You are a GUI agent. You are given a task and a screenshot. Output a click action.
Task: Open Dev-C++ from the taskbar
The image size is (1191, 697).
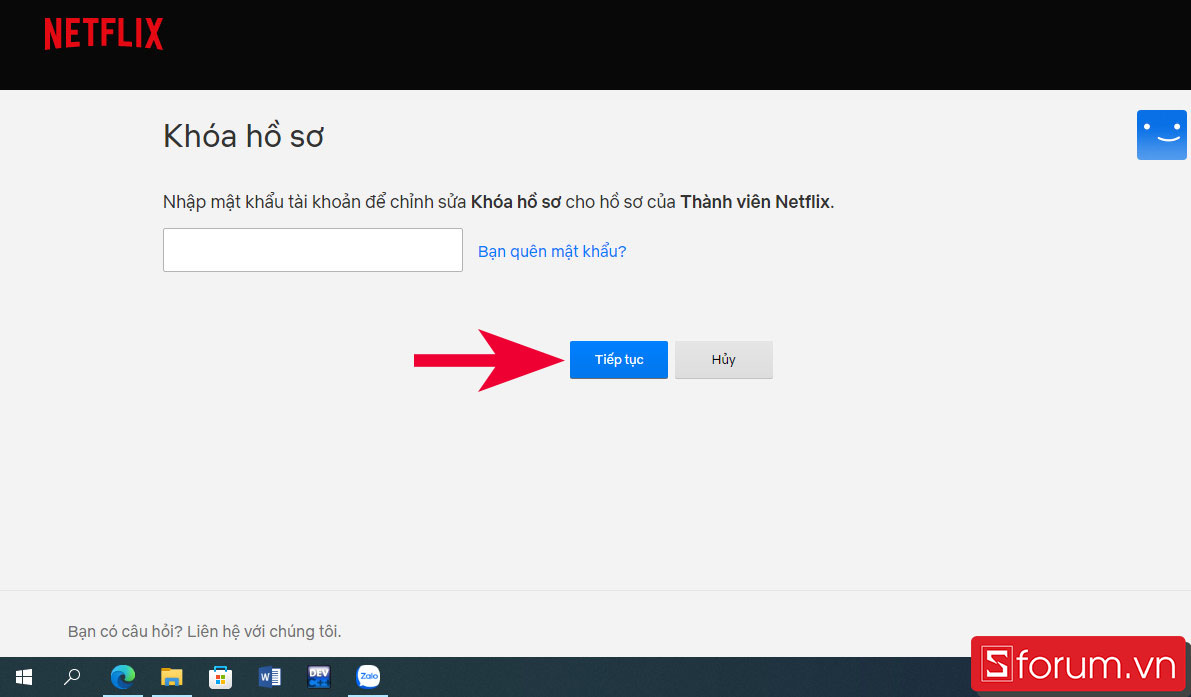[319, 676]
